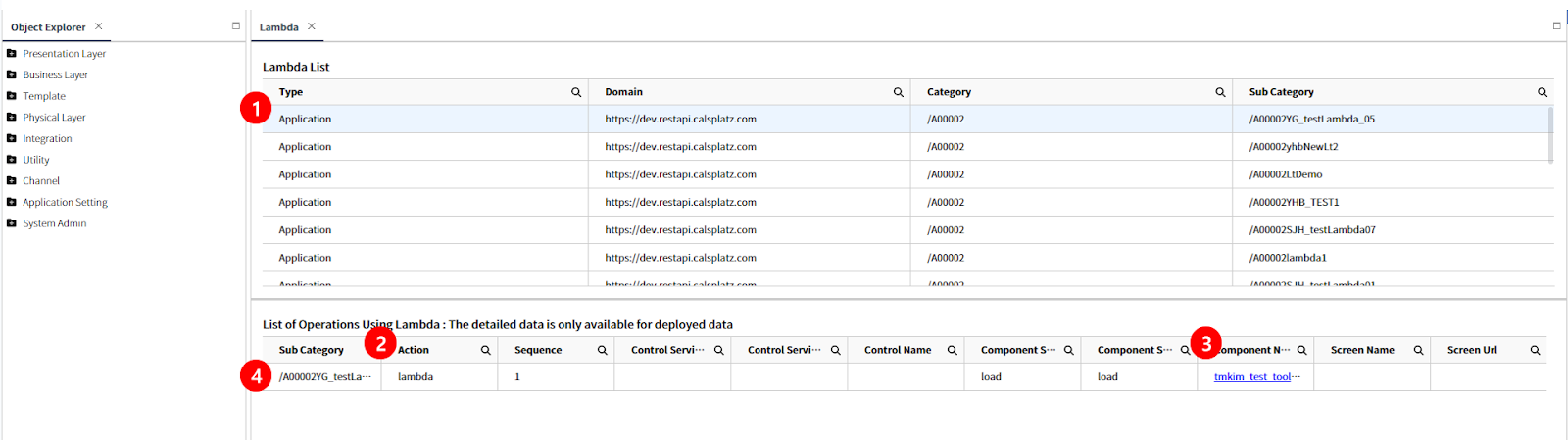The width and height of the screenshot is (1568, 440).
Task: Search the Control Name column
Action: point(952,350)
